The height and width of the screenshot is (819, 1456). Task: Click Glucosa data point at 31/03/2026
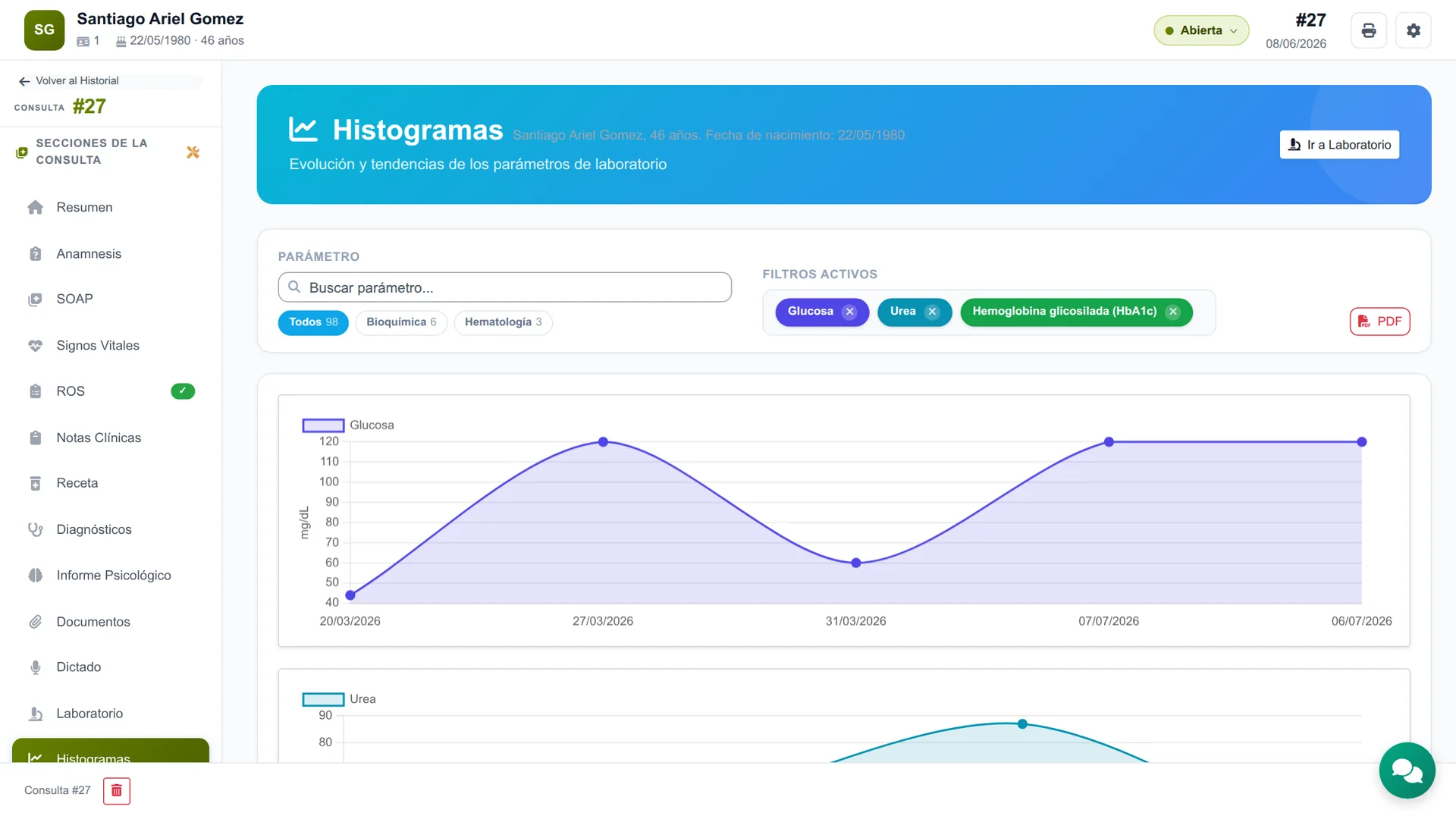pyautogui.click(x=855, y=563)
